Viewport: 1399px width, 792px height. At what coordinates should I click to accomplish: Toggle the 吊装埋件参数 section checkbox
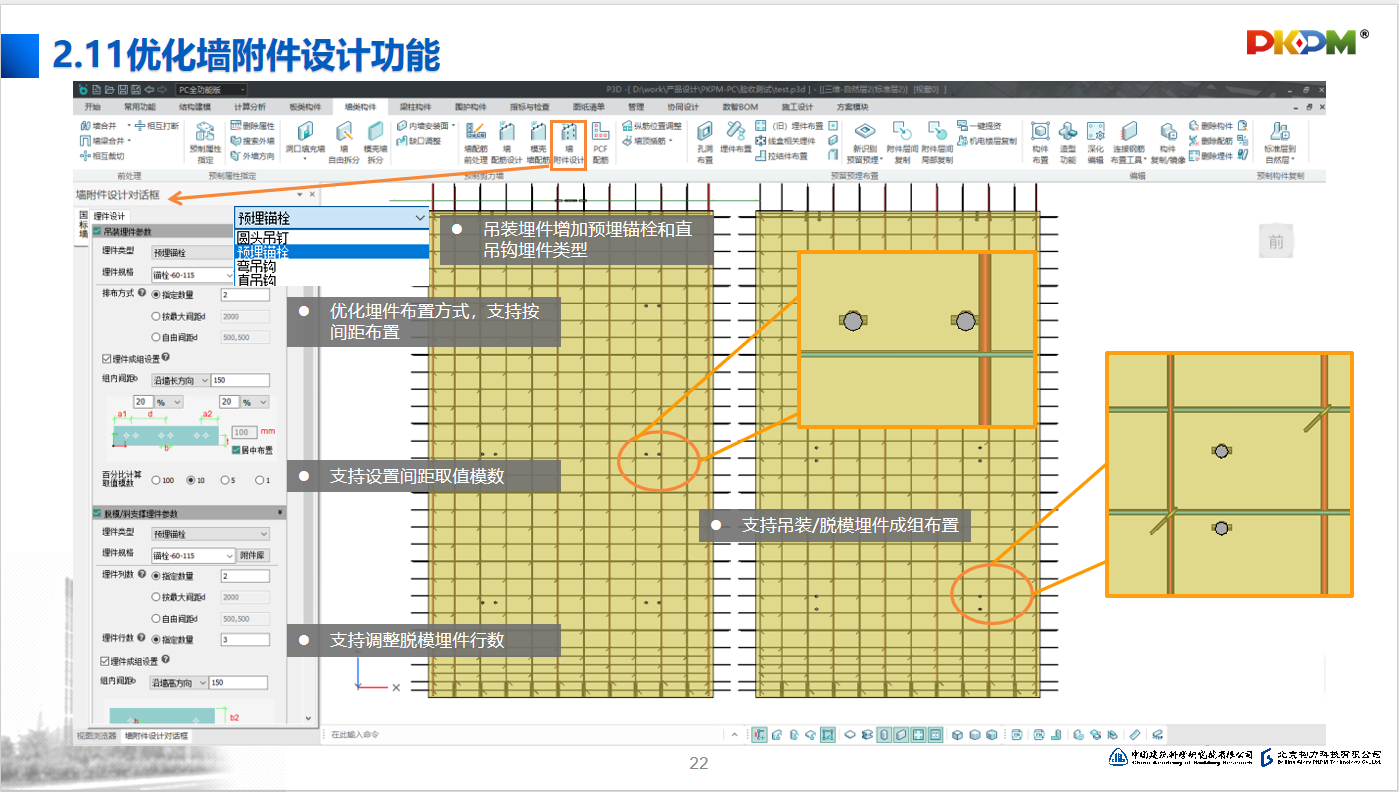point(97,232)
